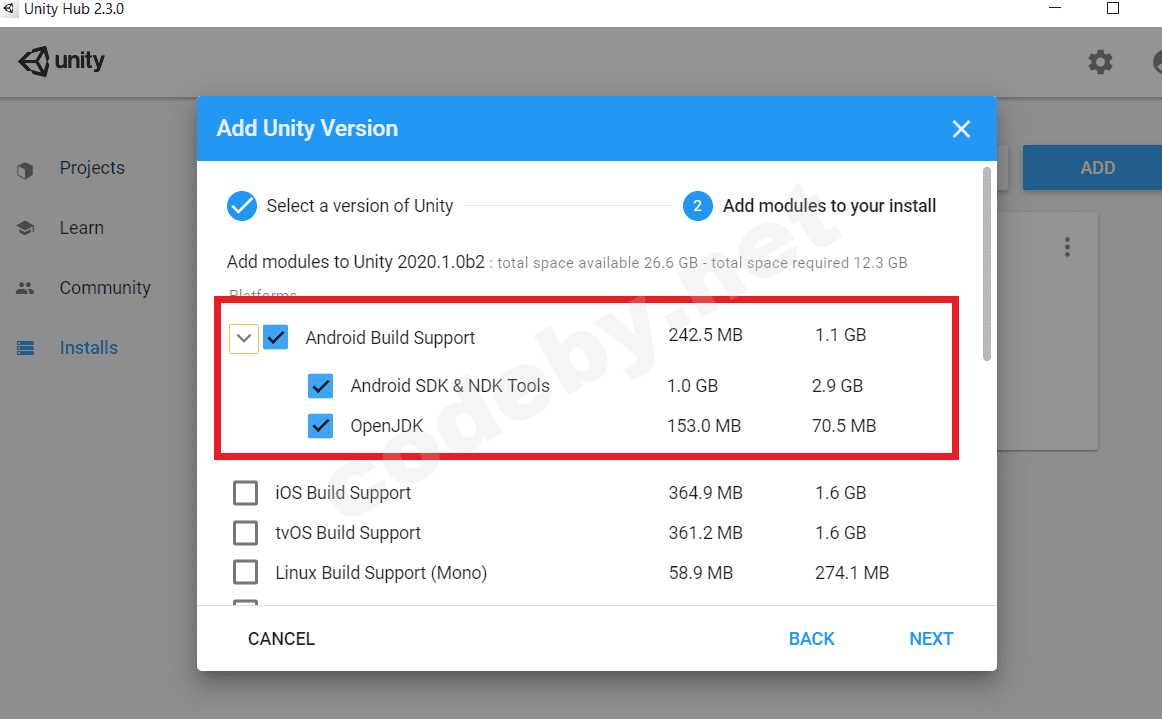Click the Installs list icon
1162x719 pixels.
pyautogui.click(x=26, y=349)
